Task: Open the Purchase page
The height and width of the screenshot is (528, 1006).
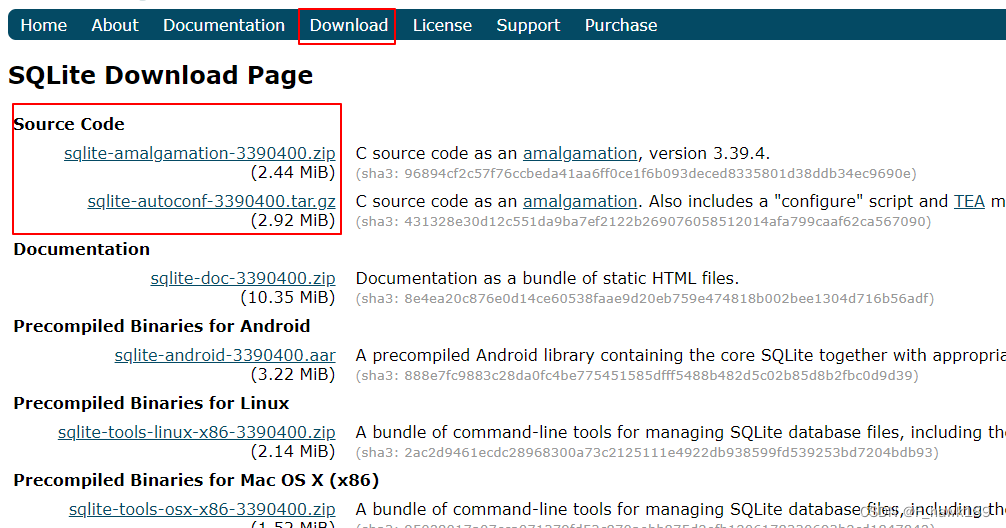Action: point(621,25)
